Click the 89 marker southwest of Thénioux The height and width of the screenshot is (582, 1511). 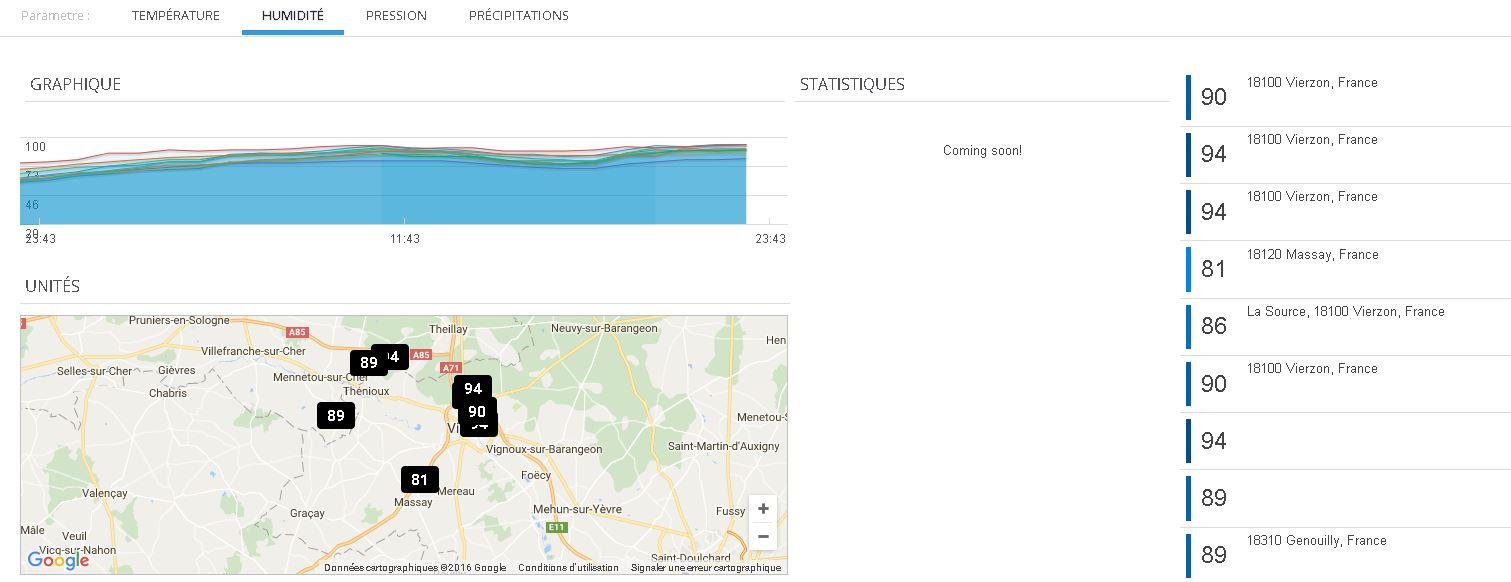336,416
